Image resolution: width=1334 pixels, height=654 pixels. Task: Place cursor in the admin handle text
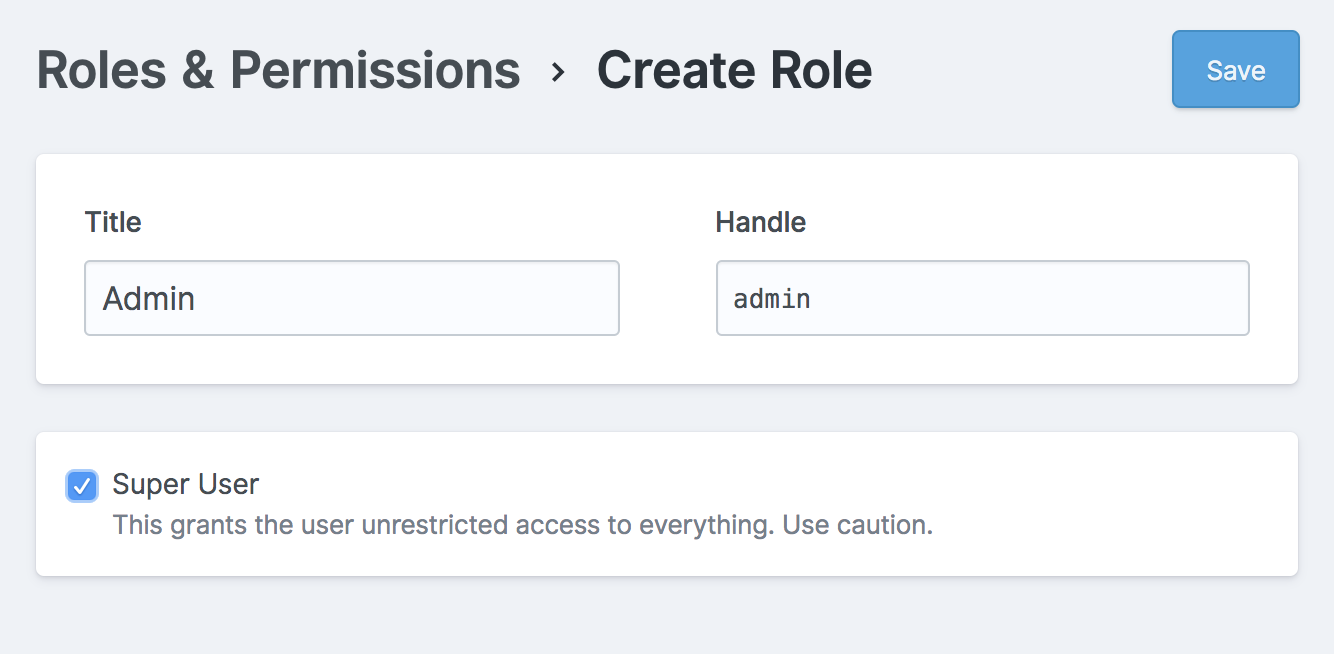(x=772, y=297)
